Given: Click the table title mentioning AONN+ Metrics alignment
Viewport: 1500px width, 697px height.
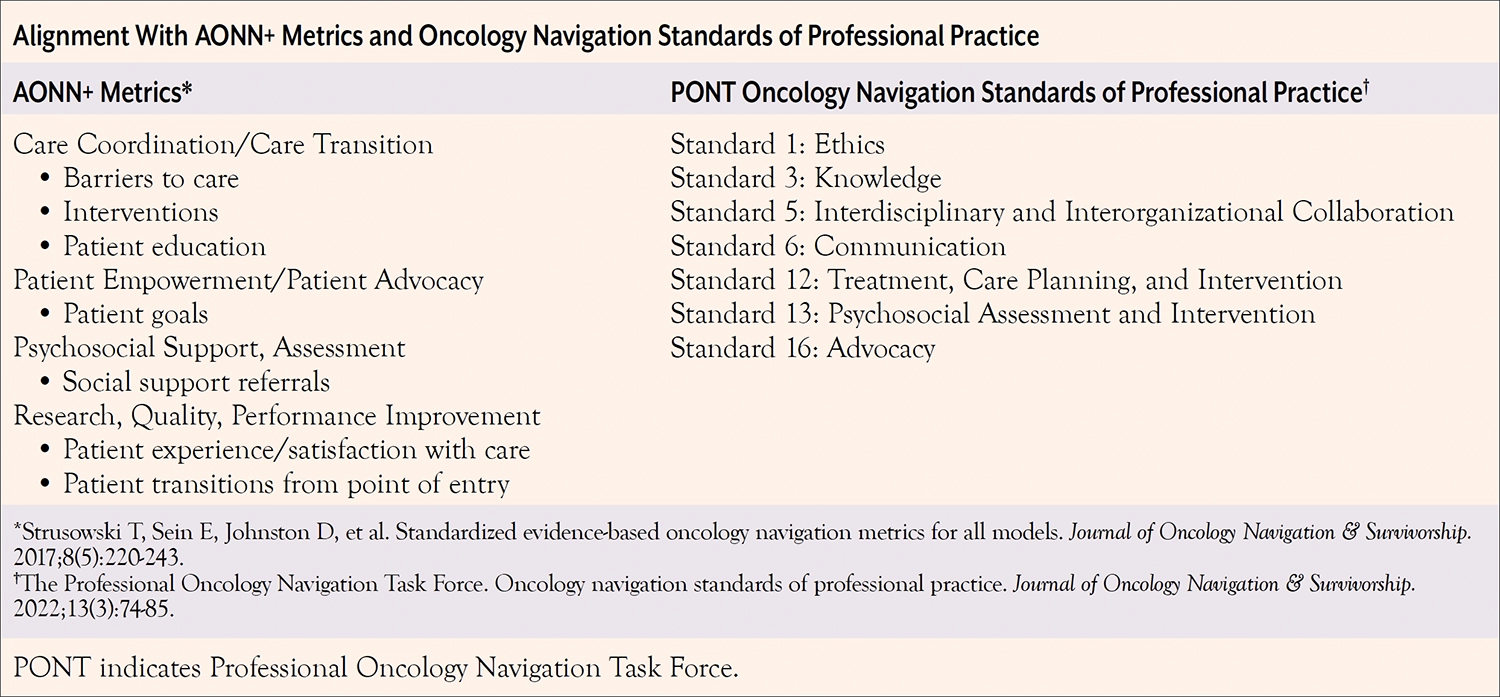Looking at the screenshot, I should pos(526,37).
